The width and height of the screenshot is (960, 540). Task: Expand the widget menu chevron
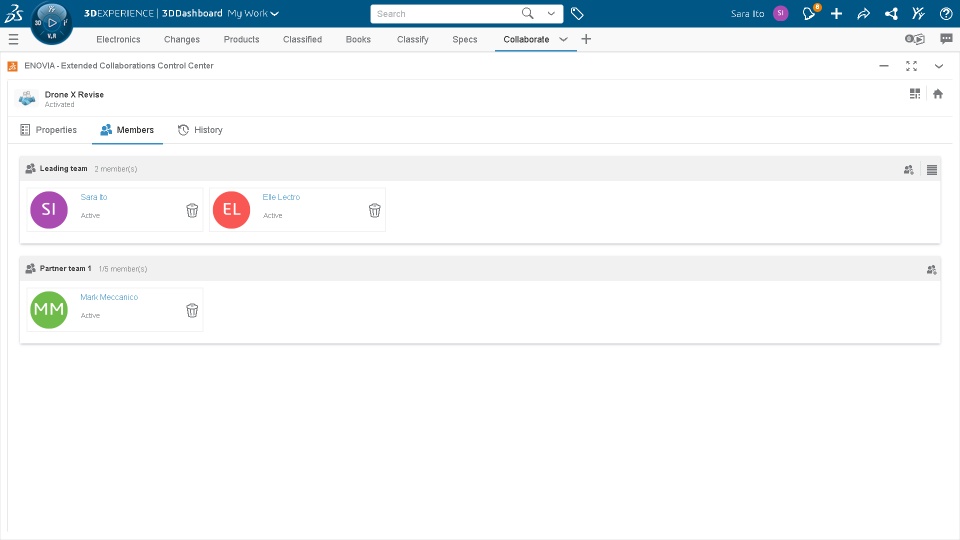click(939, 66)
